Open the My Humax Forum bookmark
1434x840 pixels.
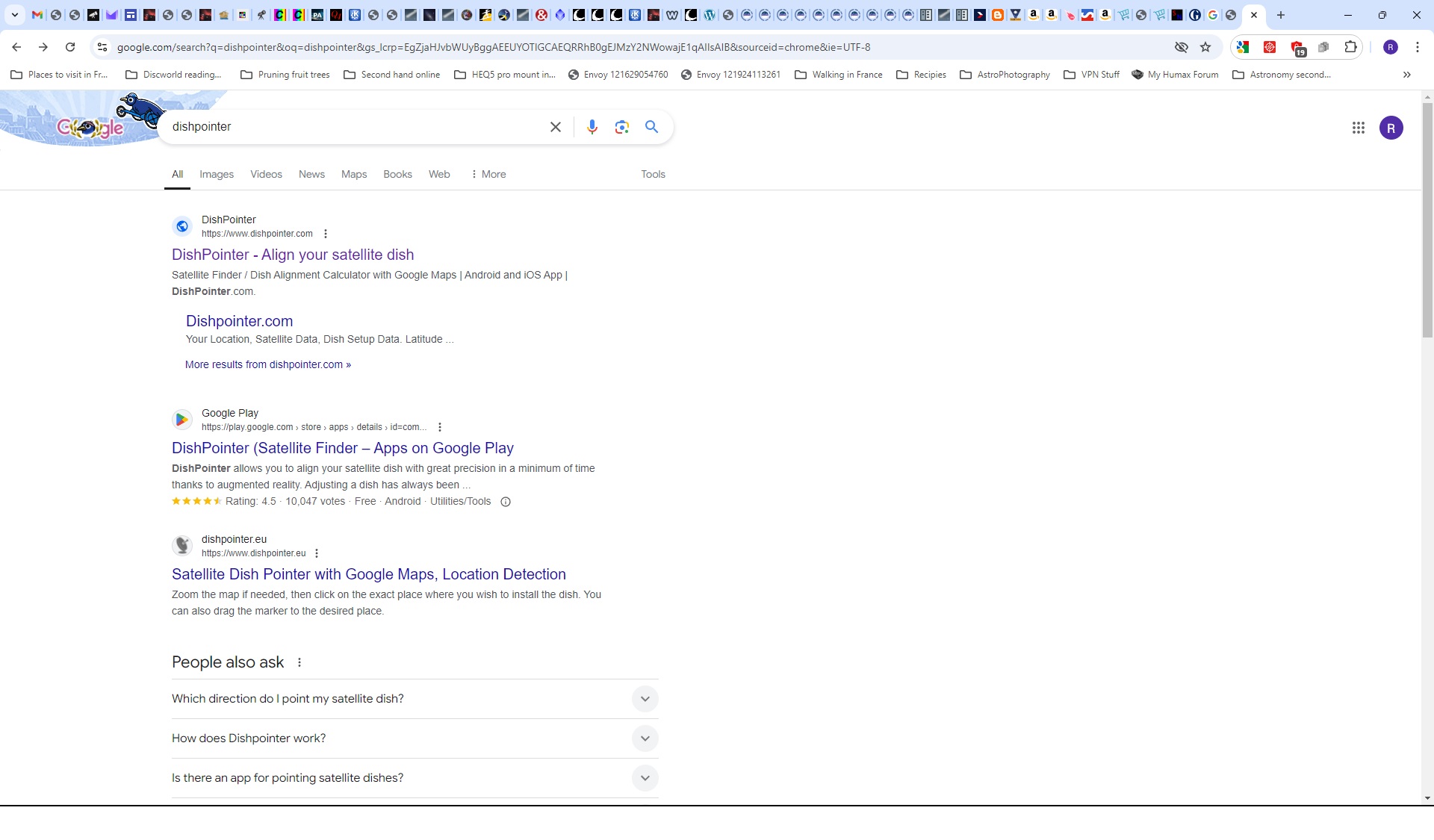pos(1175,75)
